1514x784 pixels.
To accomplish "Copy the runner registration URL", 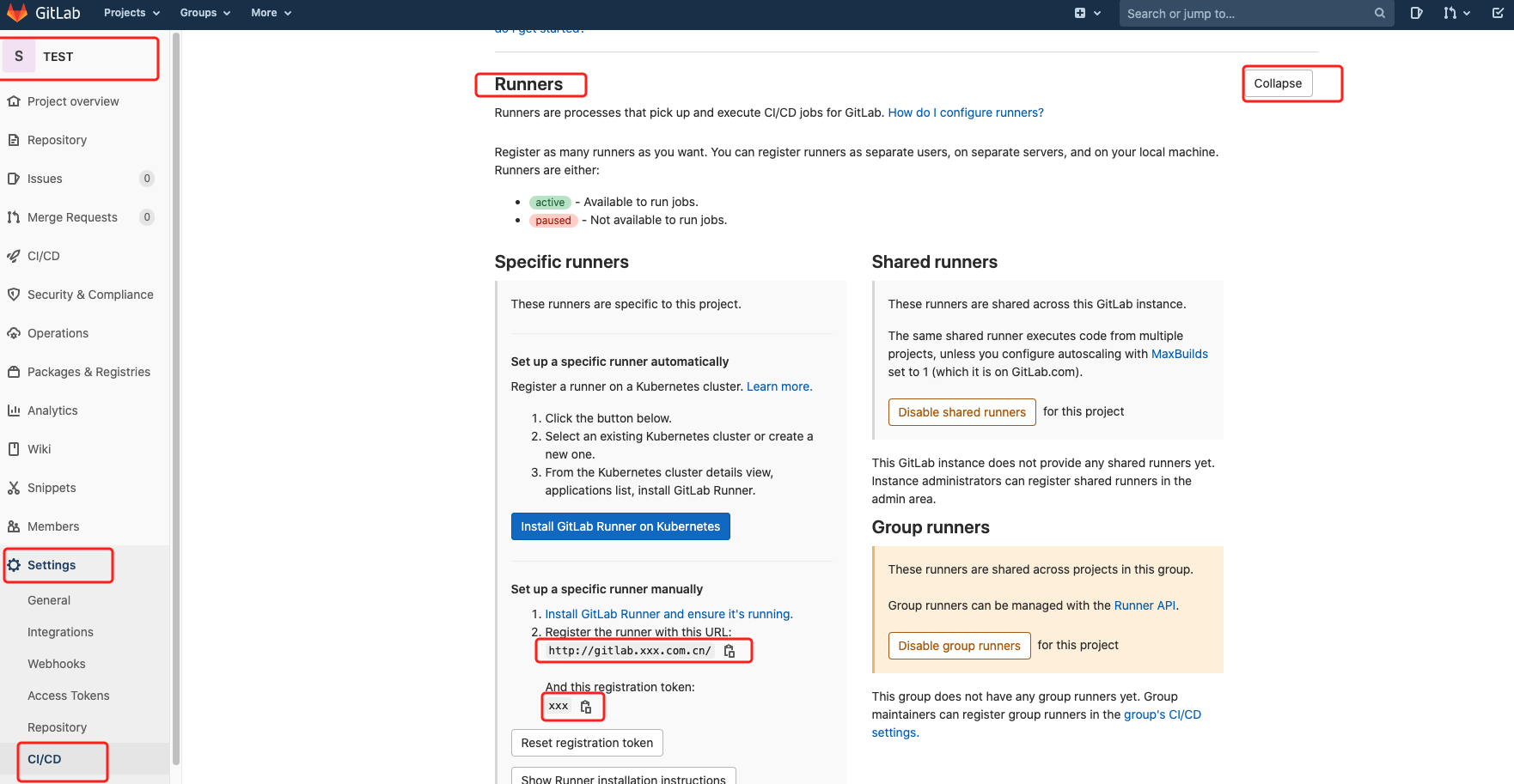I will pyautogui.click(x=730, y=651).
